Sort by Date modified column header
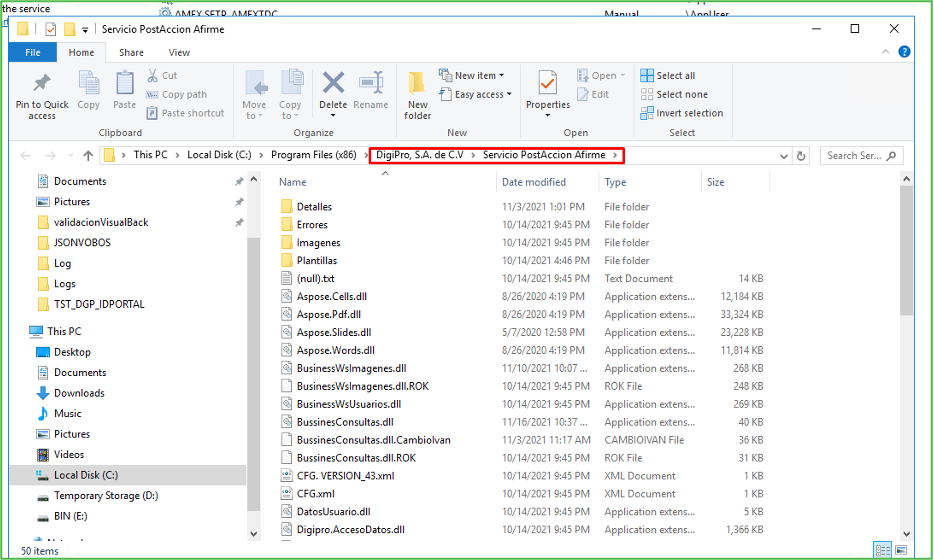 tap(534, 182)
